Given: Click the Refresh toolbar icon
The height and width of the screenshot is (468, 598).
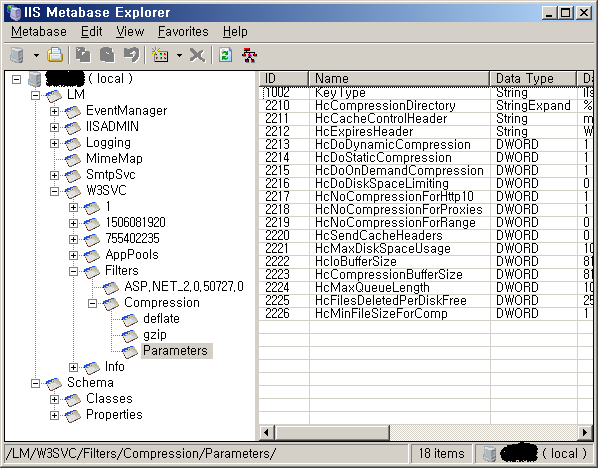Looking at the screenshot, I should pyautogui.click(x=225, y=55).
